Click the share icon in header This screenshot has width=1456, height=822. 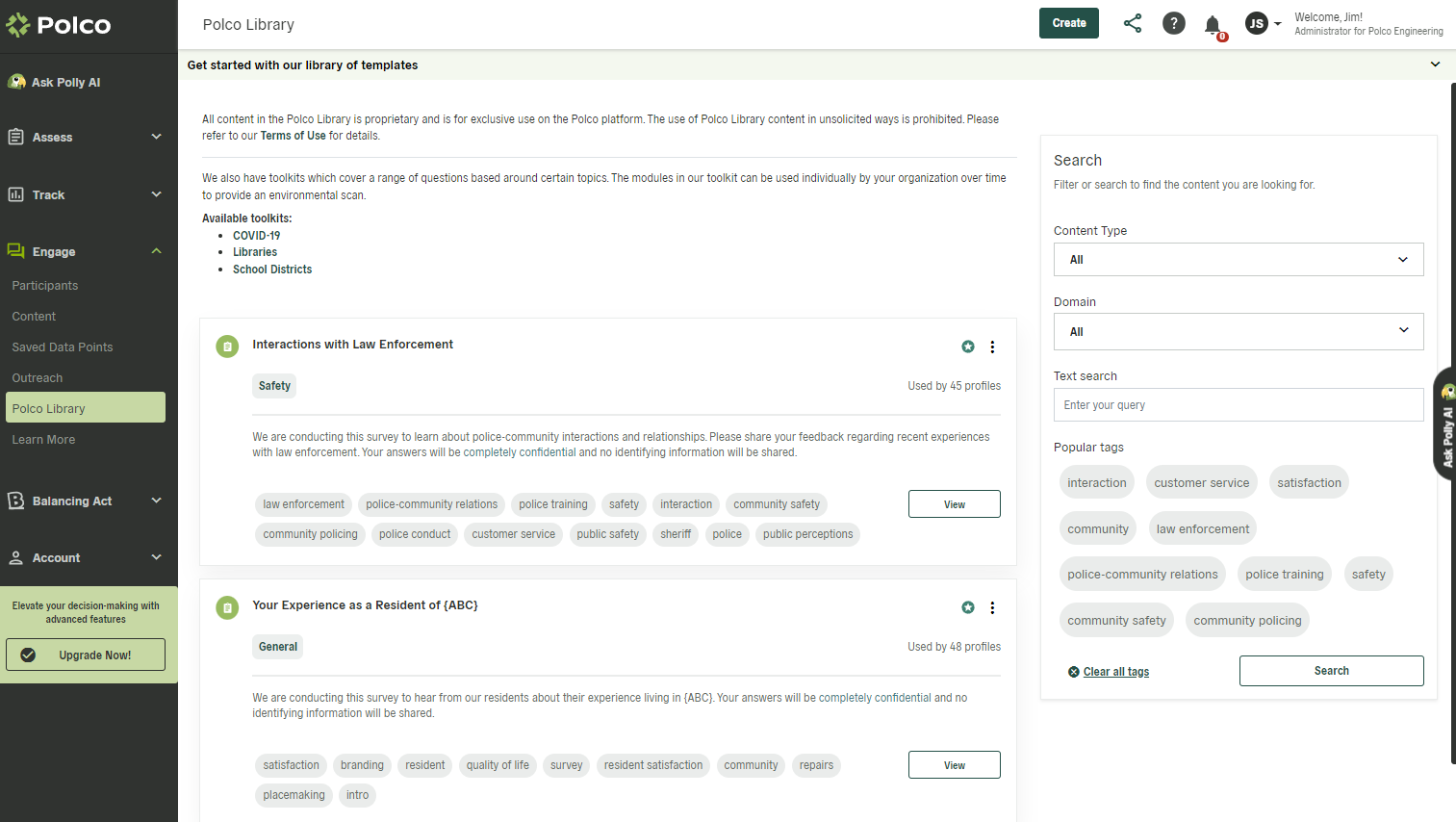[x=1133, y=23]
